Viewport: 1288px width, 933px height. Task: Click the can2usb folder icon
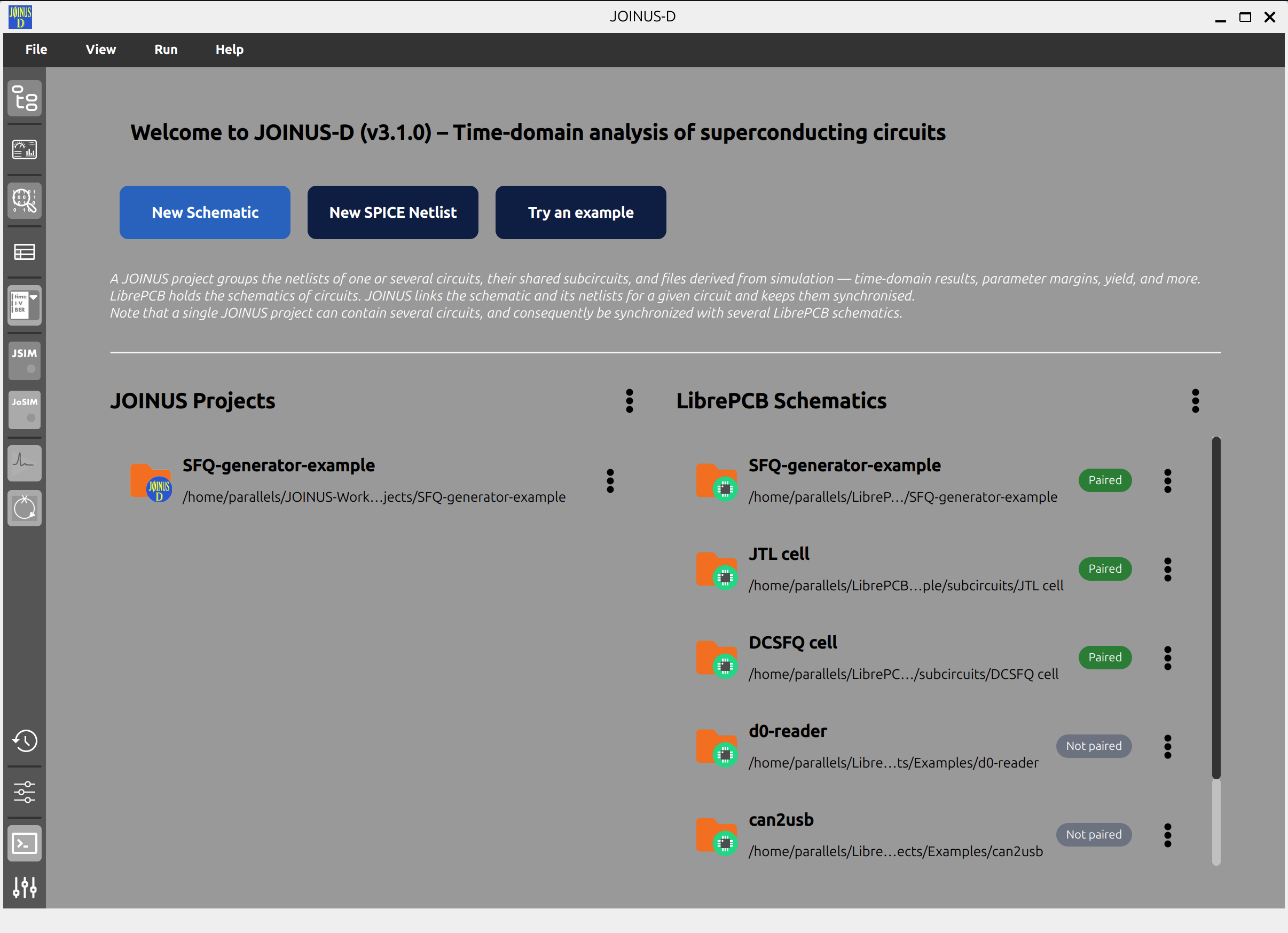pyautogui.click(x=717, y=836)
